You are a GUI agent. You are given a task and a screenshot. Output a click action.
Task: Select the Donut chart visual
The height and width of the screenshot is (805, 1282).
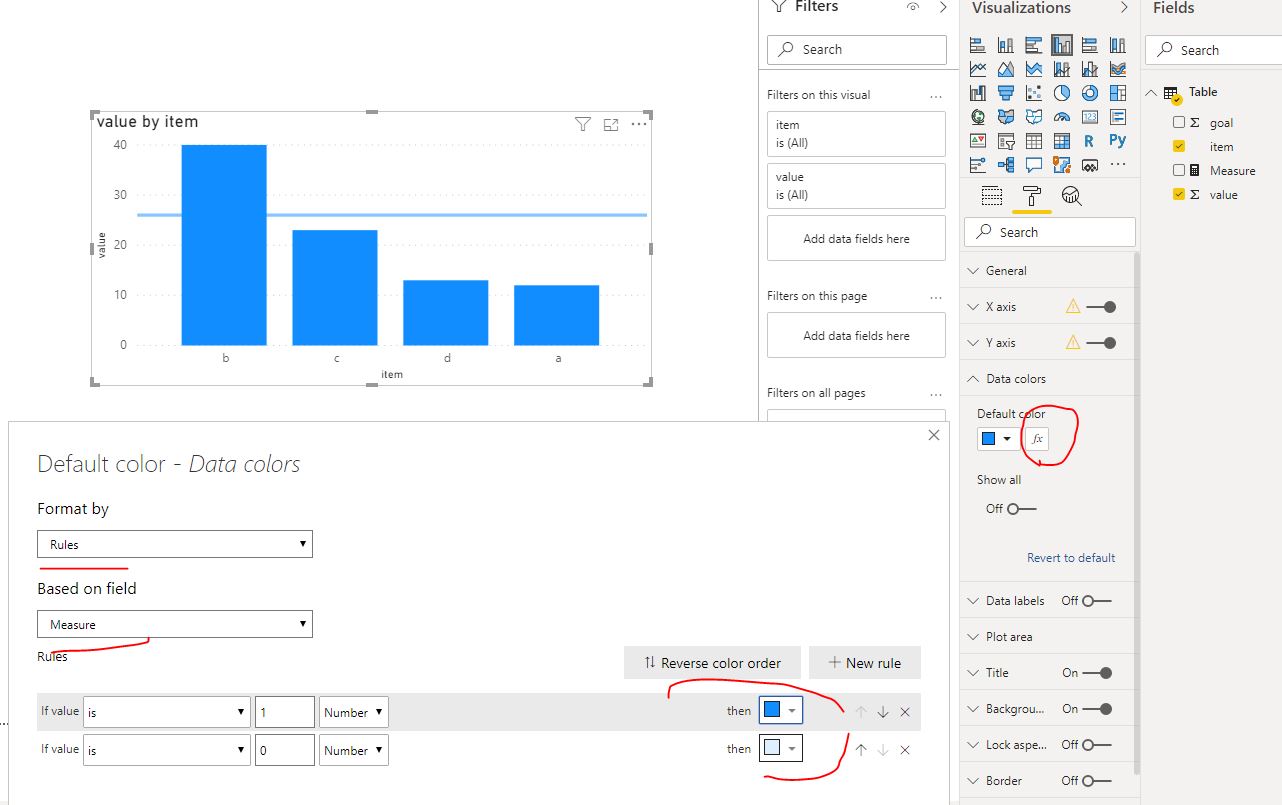click(1090, 93)
